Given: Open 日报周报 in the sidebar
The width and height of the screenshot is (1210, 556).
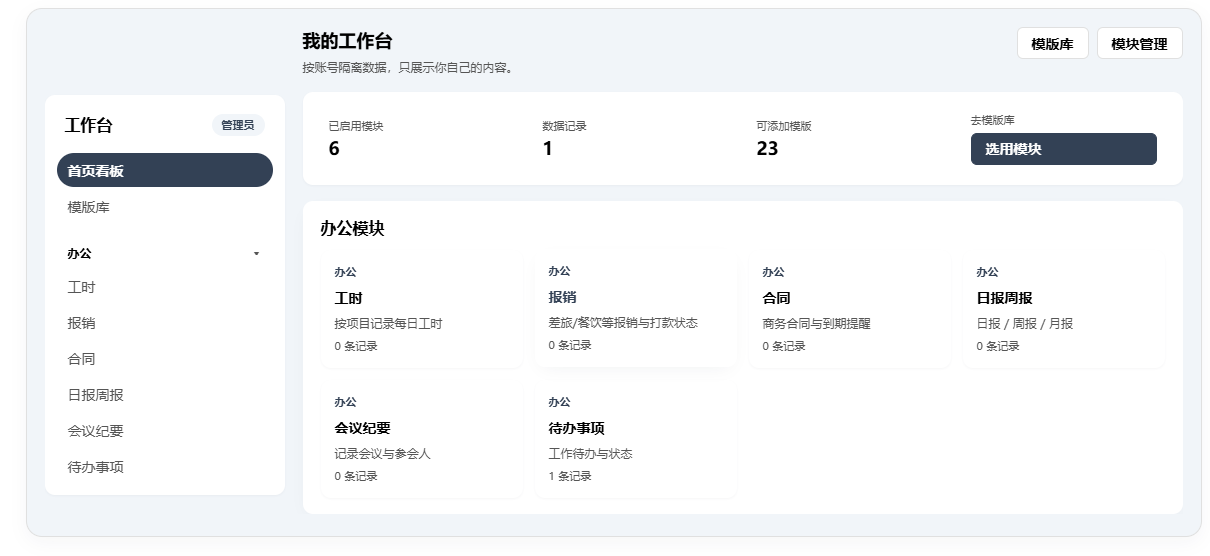Looking at the screenshot, I should 165,396.
